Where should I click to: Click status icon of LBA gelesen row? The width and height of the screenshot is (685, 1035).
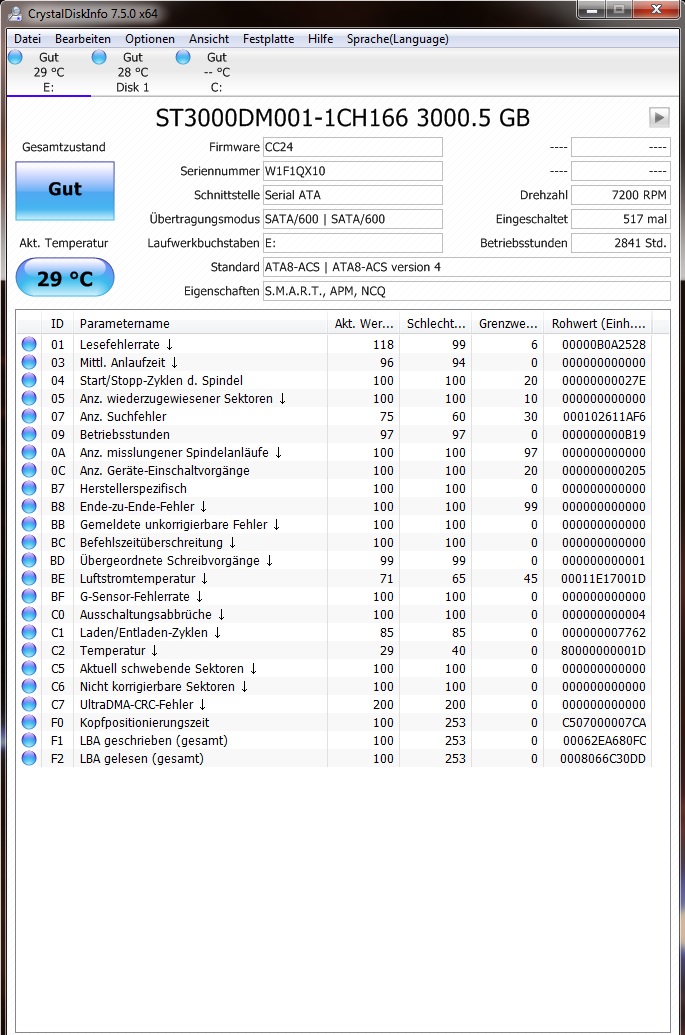29,758
